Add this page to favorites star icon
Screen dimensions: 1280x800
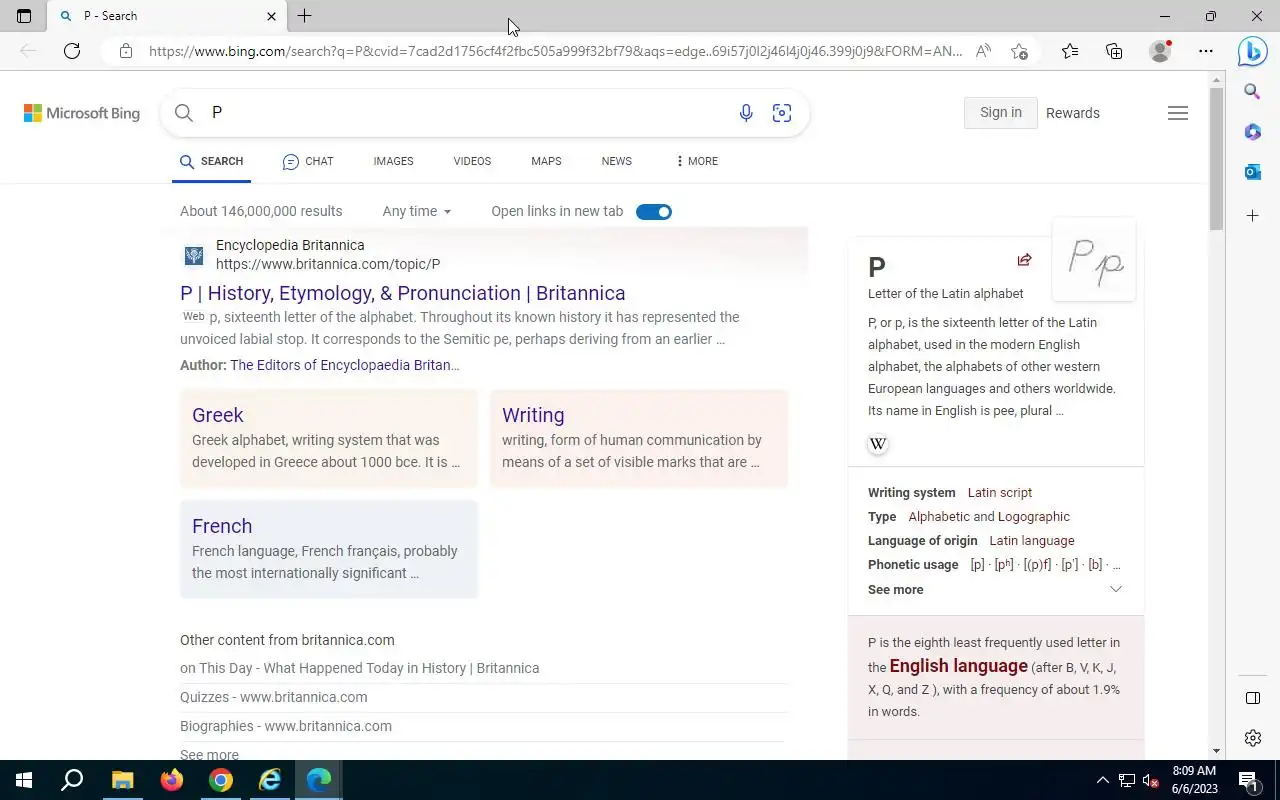tap(1019, 51)
